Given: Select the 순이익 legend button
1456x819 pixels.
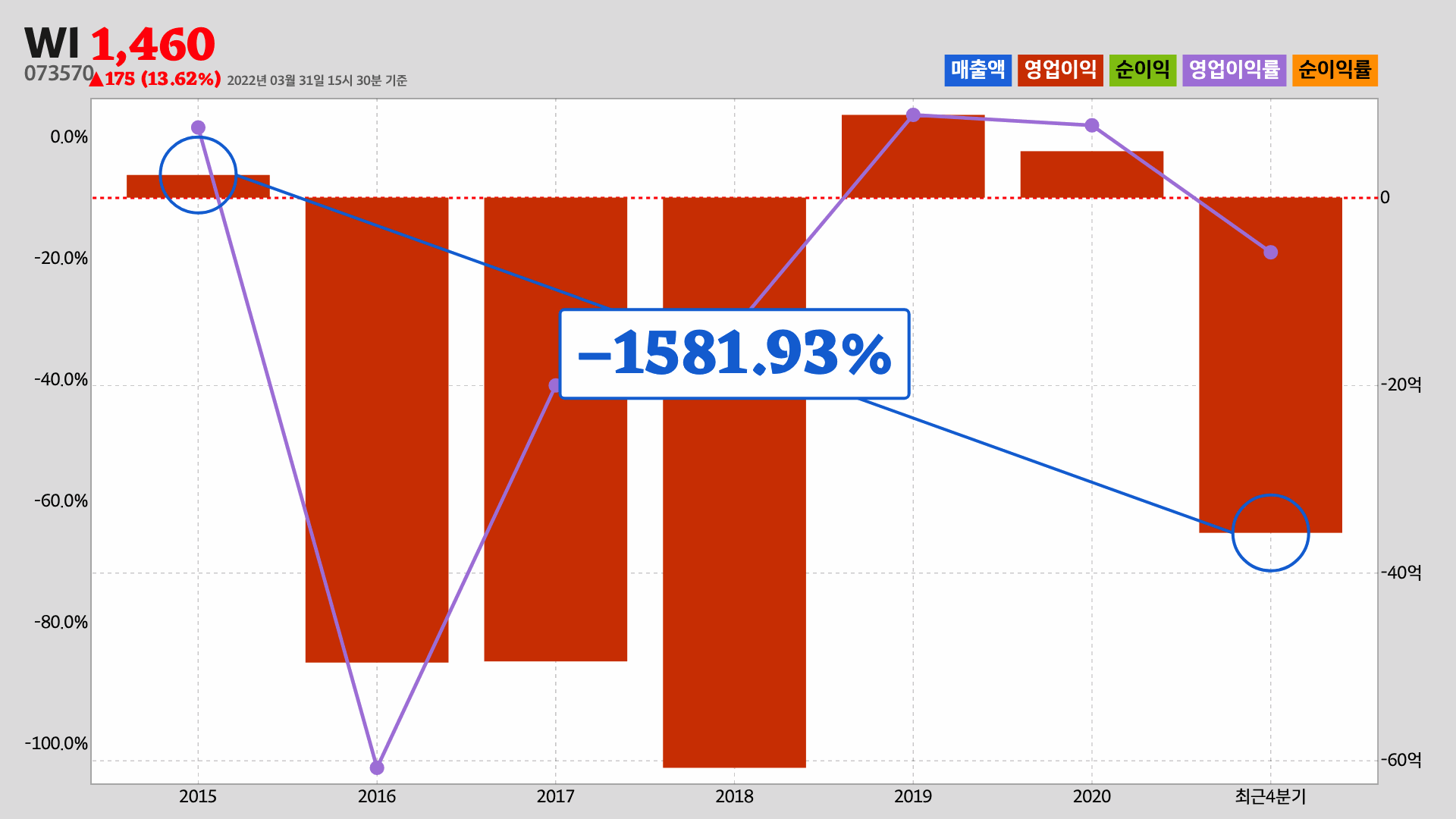Looking at the screenshot, I should click(x=1142, y=70).
